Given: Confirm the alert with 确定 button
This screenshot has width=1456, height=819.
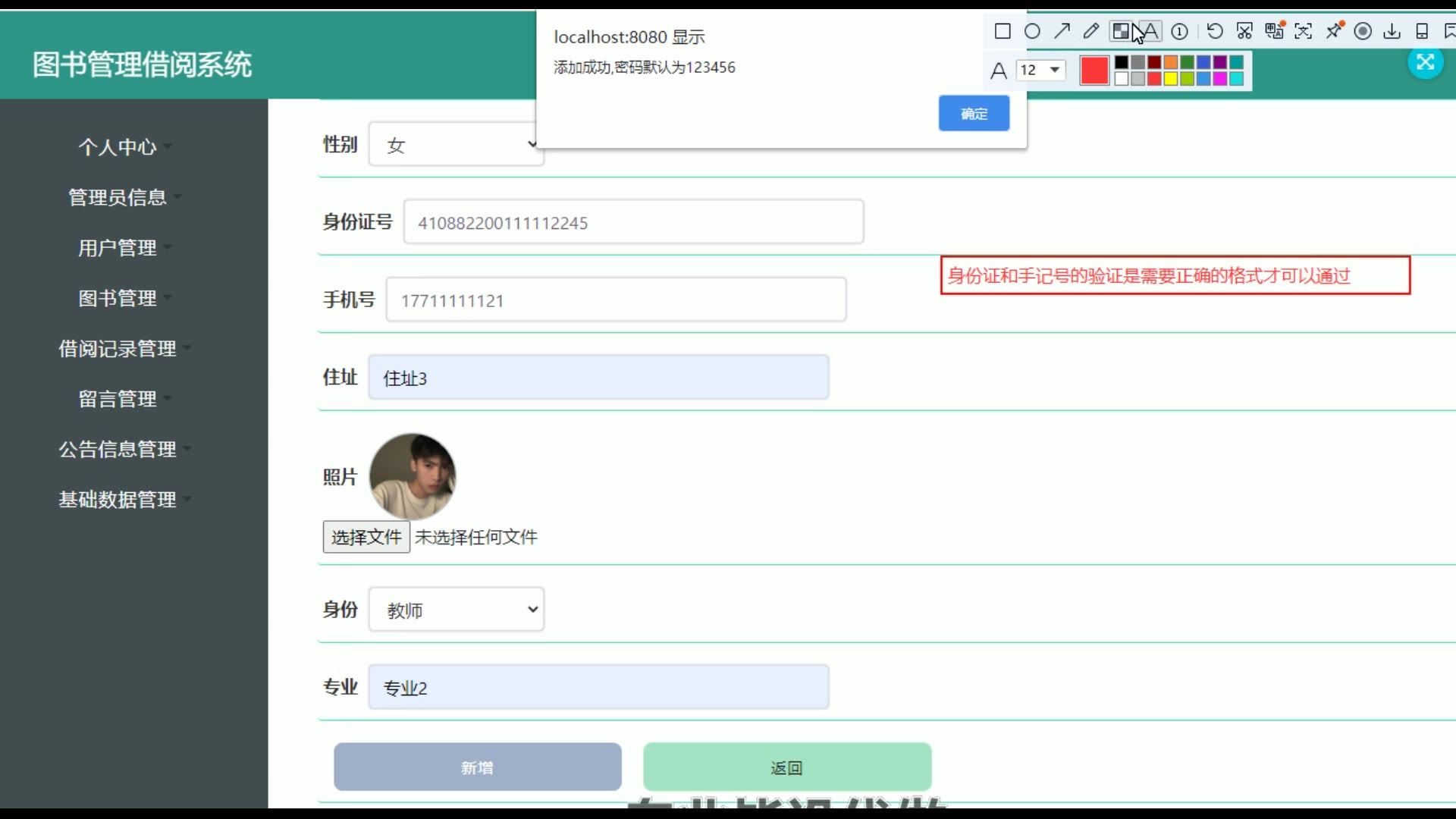Looking at the screenshot, I should tap(974, 114).
